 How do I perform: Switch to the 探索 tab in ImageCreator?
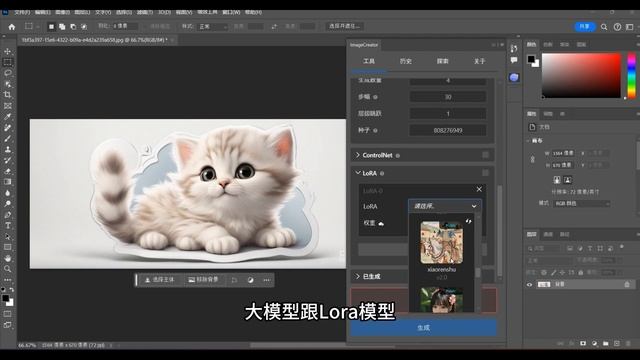442,61
